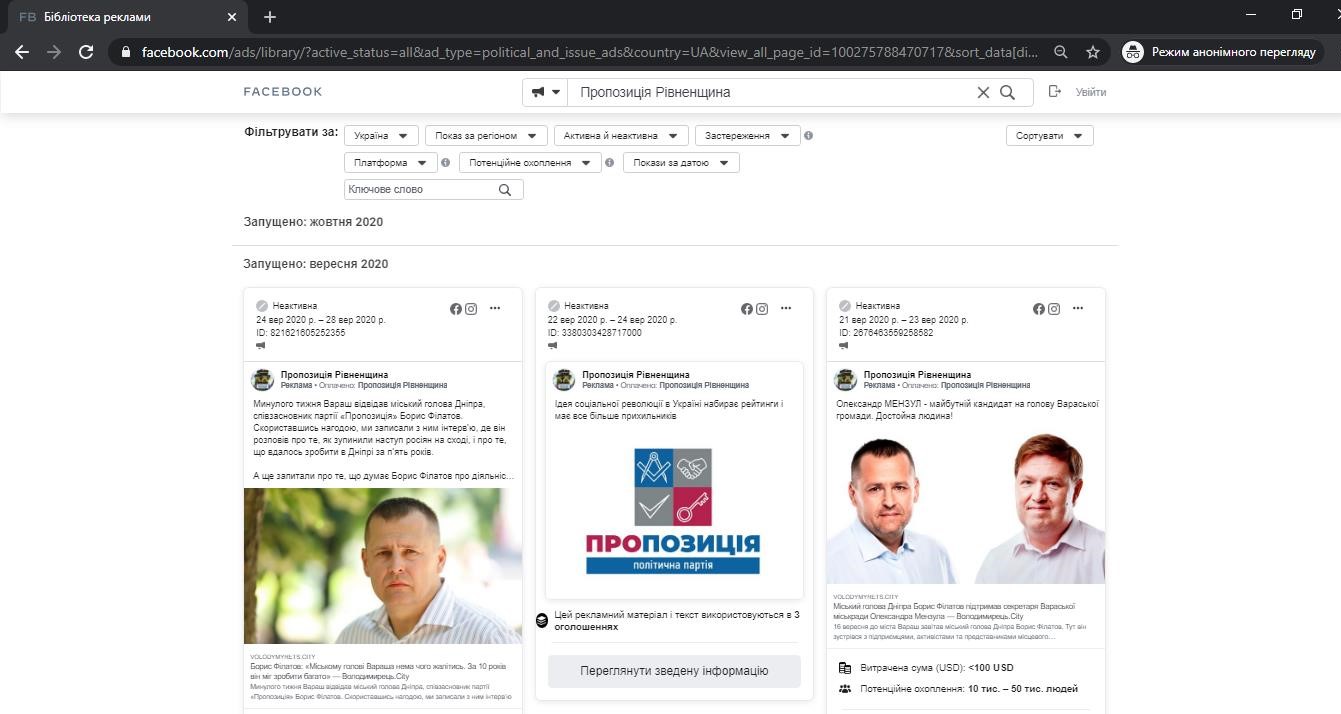Viewport: 1341px width, 714px height.
Task: Expand Активна й неактивна status filter
Action: pyautogui.click(x=621, y=136)
